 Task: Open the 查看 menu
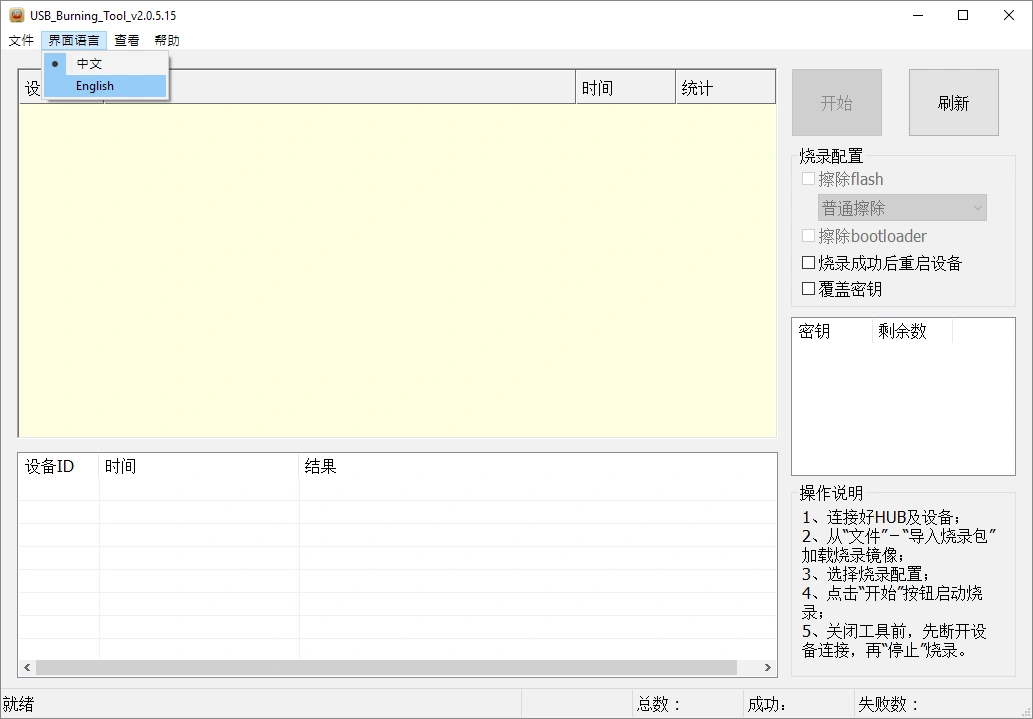(x=126, y=40)
